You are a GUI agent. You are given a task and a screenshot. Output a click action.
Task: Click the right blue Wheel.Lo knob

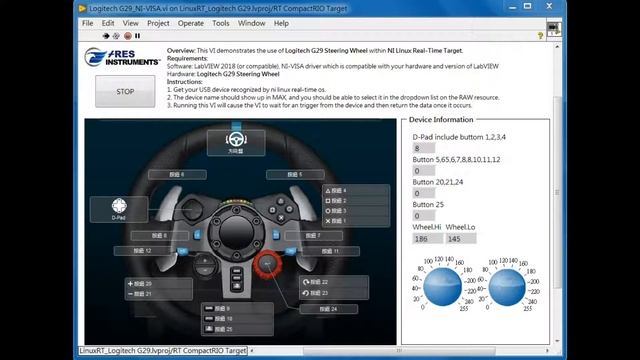507,287
